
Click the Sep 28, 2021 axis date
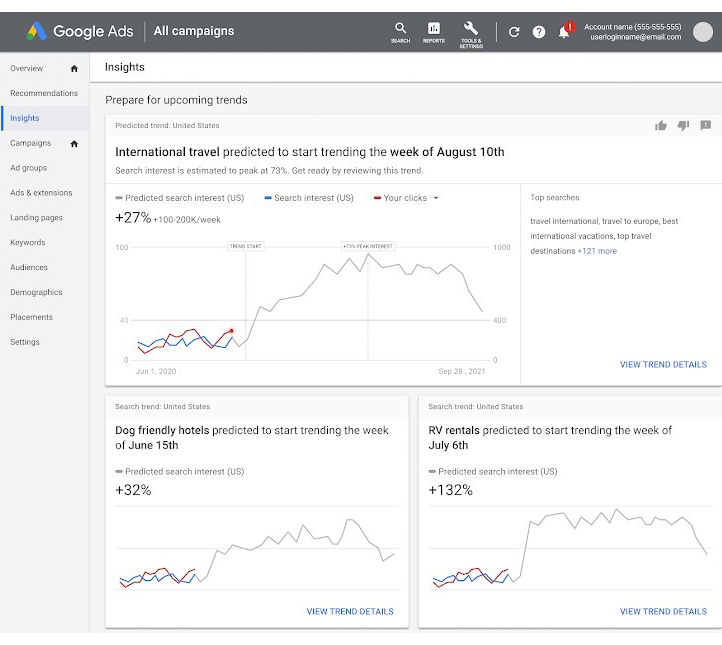(461, 371)
